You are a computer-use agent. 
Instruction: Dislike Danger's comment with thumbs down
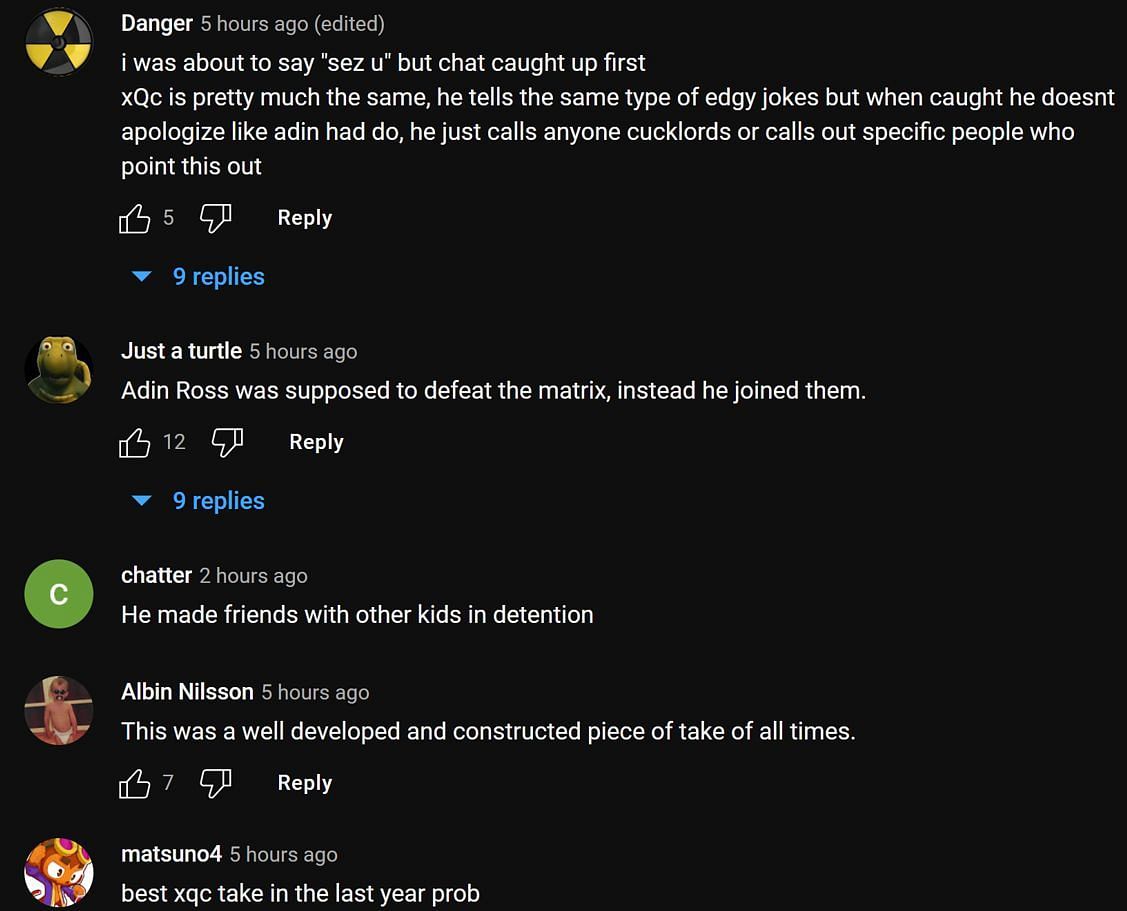216,218
